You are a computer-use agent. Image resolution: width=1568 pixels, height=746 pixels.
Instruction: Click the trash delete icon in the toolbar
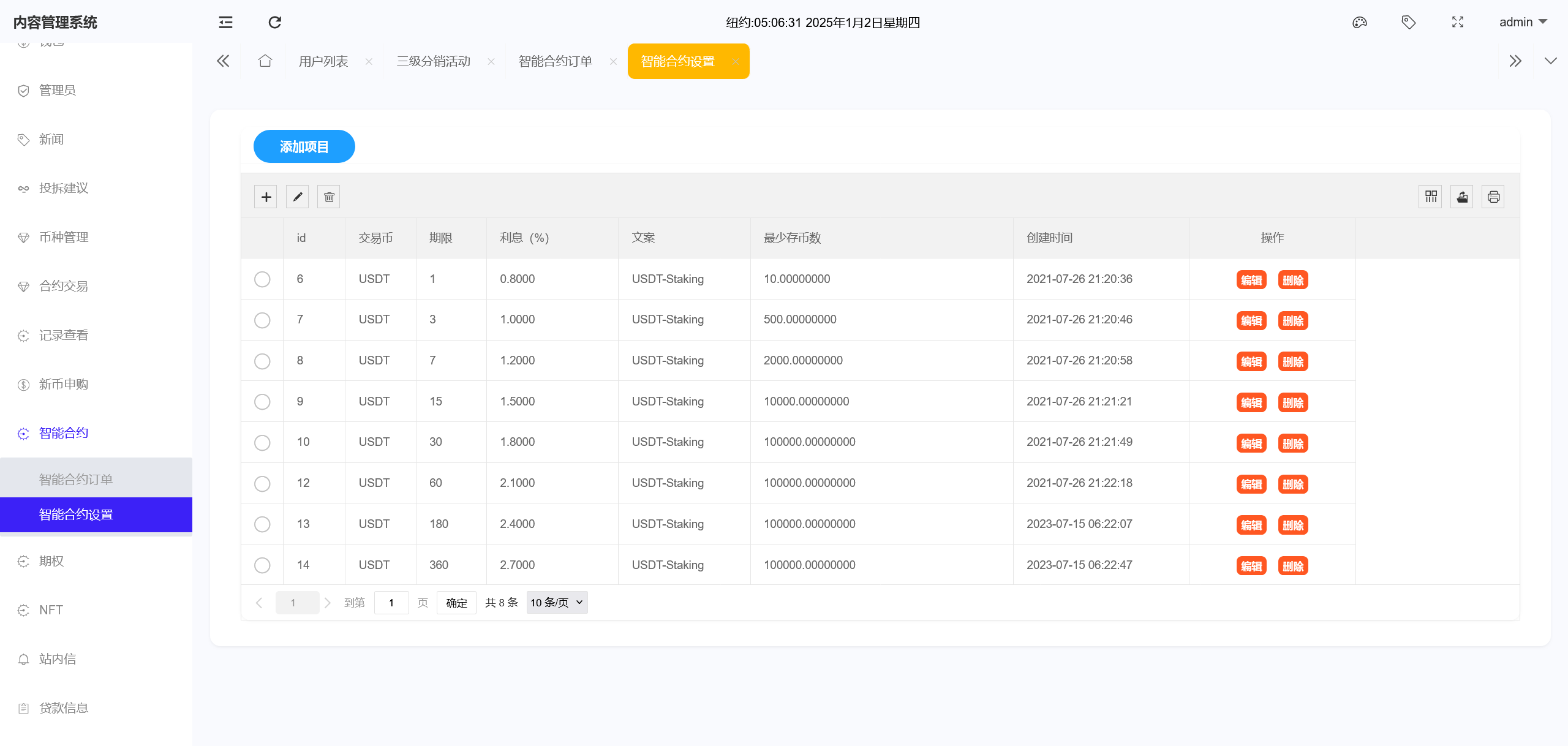(329, 197)
